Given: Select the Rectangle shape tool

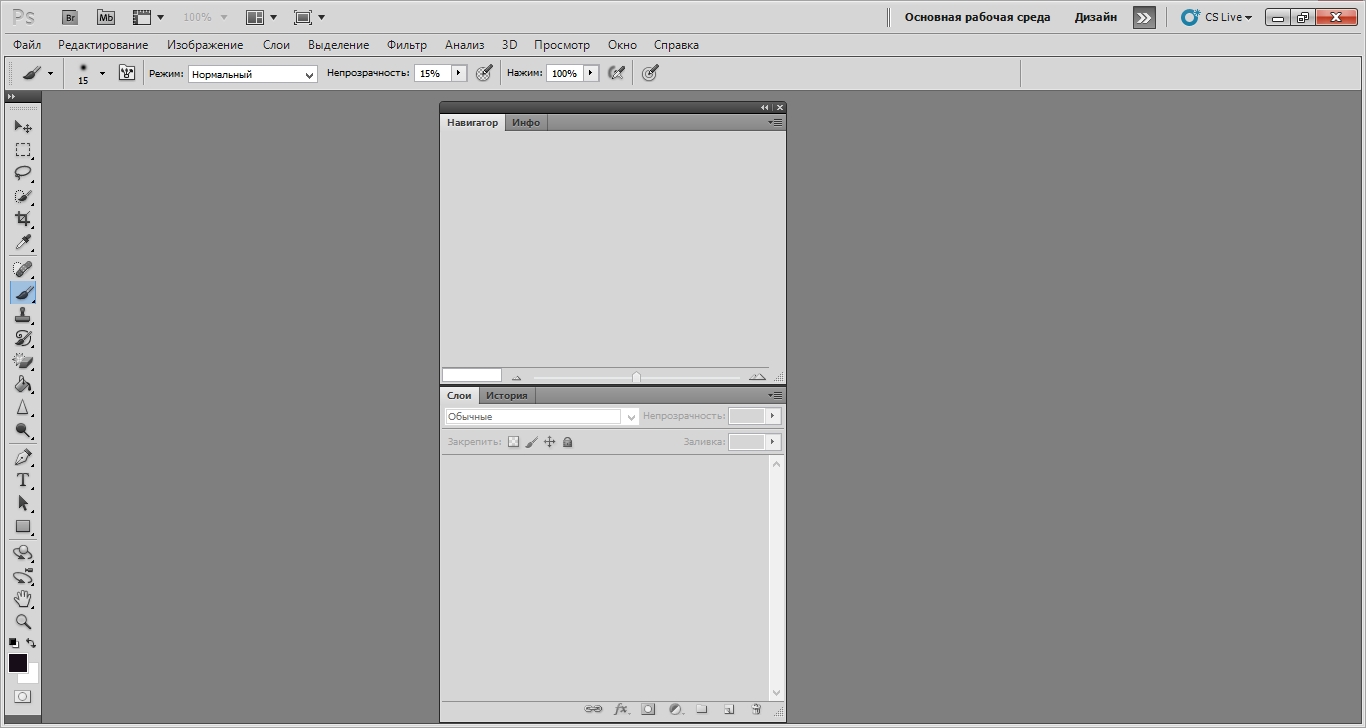Looking at the screenshot, I should [22, 527].
